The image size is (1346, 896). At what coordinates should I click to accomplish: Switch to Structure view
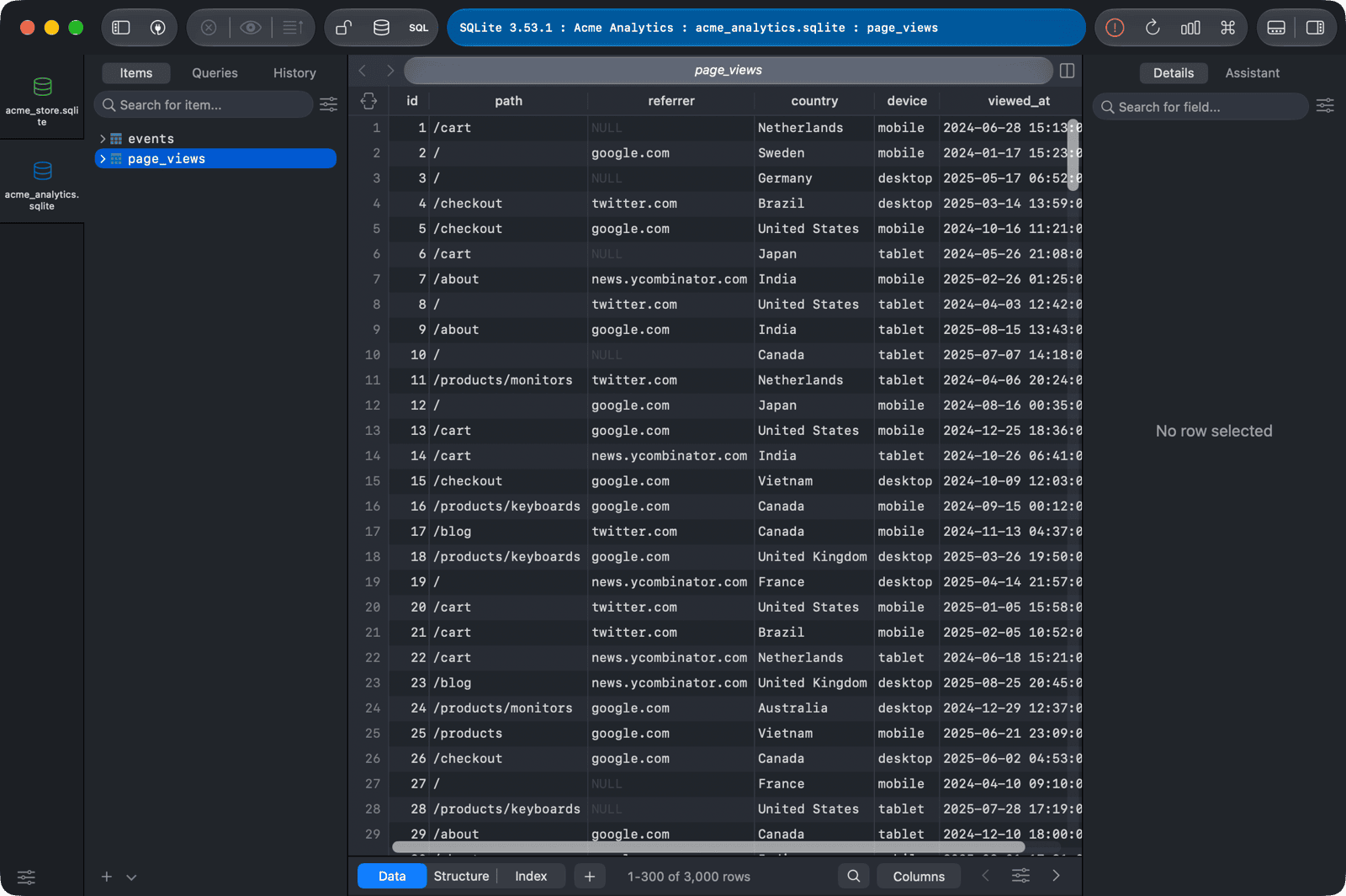[x=461, y=876]
